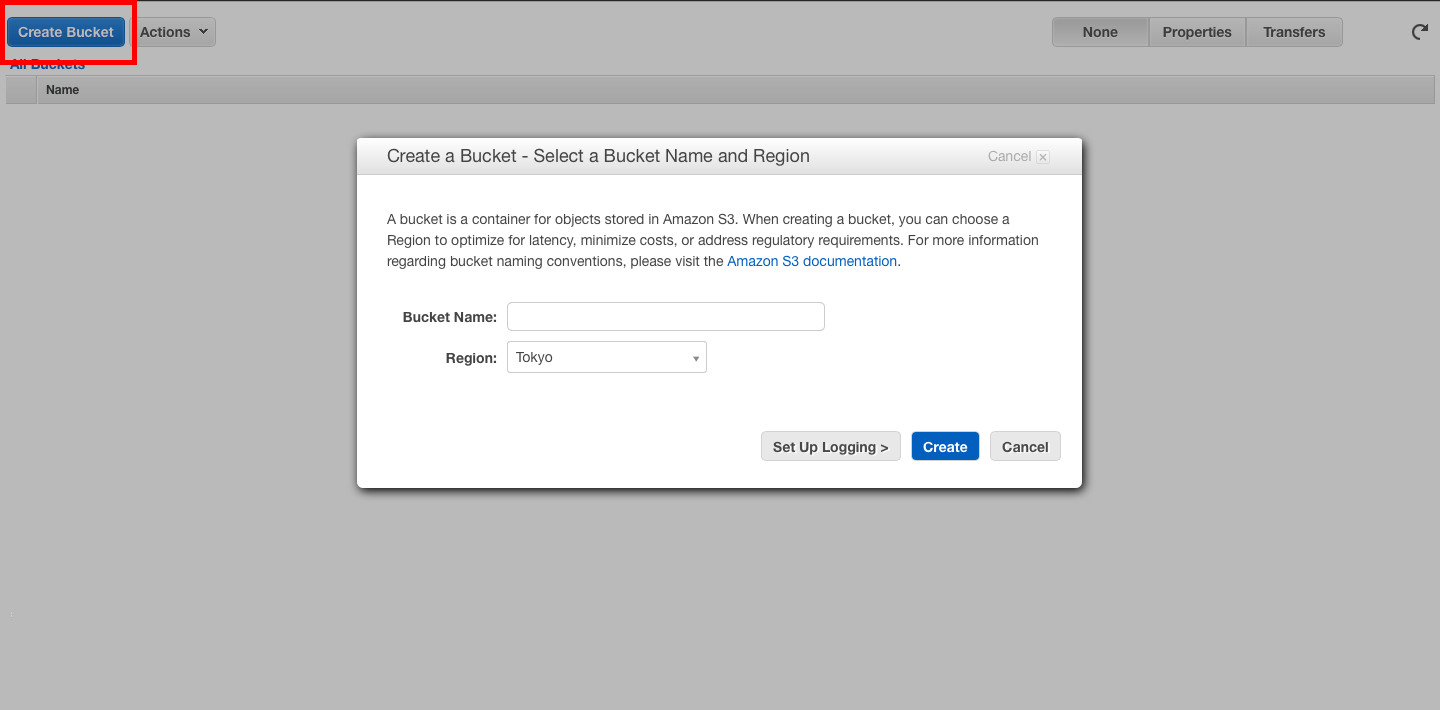The height and width of the screenshot is (710, 1440).
Task: Expand the Region dropdown showing Tokyo
Action: tap(606, 357)
